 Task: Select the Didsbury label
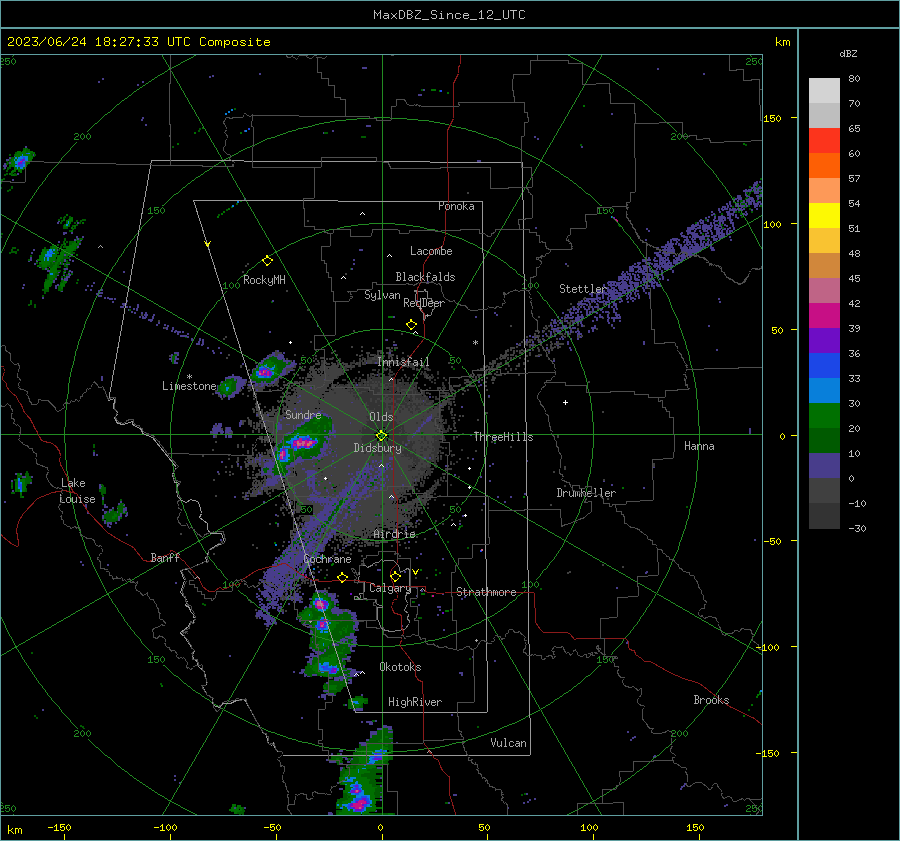[377, 448]
